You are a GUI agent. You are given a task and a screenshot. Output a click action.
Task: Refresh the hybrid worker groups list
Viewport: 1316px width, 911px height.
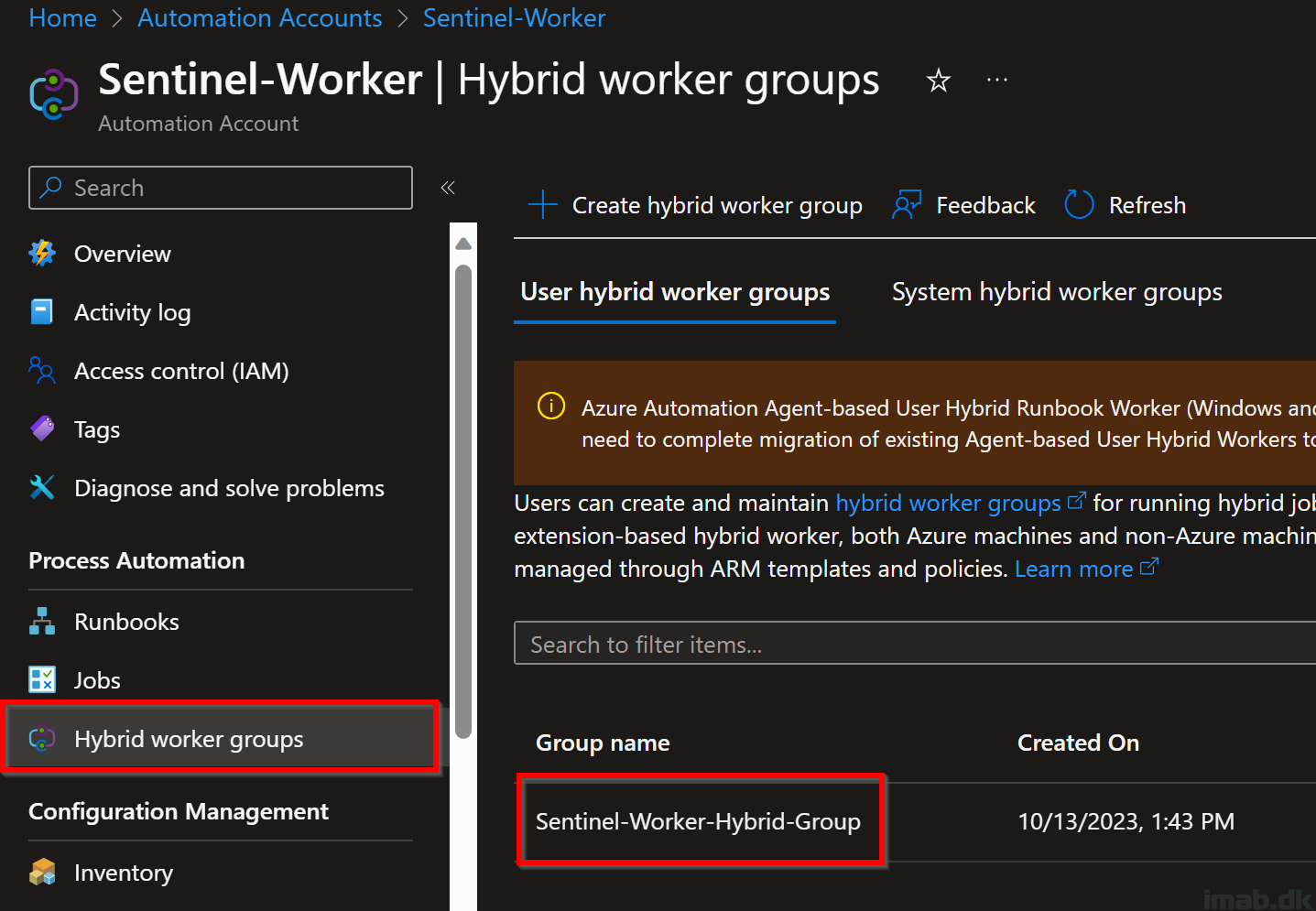coord(1147,205)
